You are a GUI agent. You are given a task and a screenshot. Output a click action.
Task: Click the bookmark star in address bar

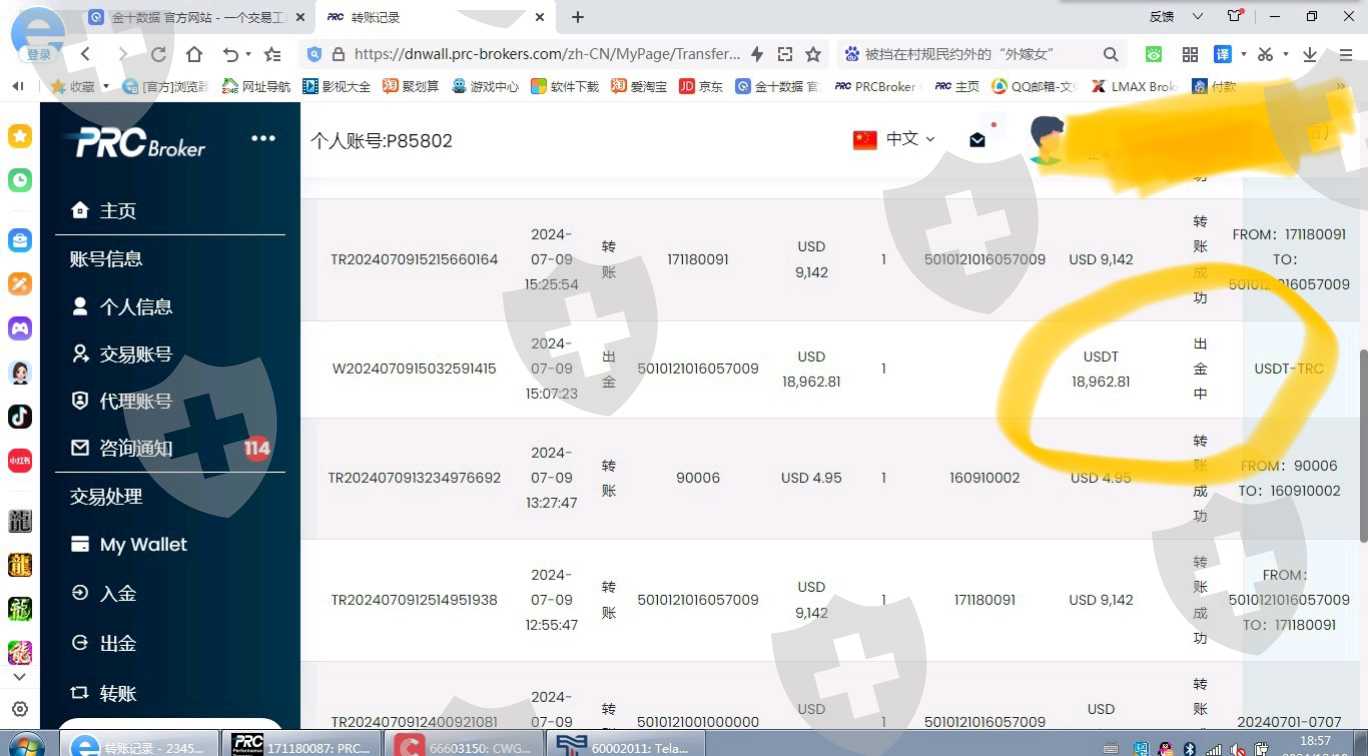click(x=813, y=55)
